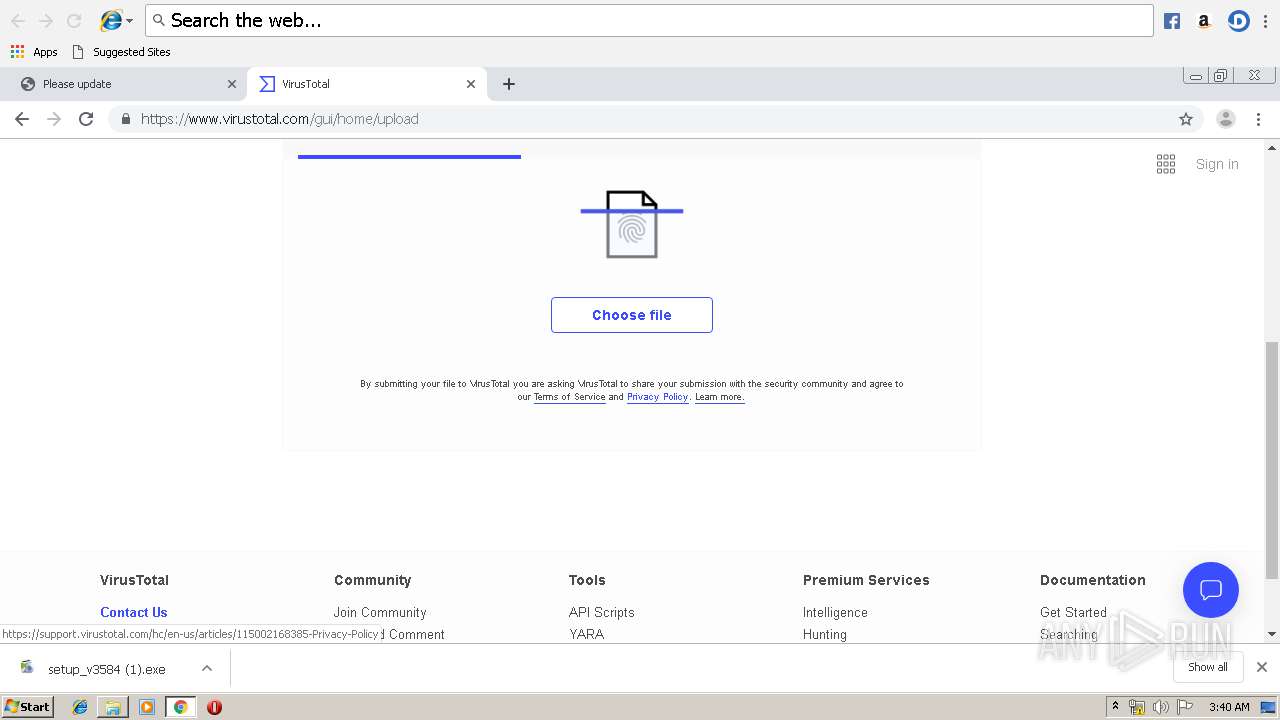Image resolution: width=1280 pixels, height=720 pixels.
Task: Open the top toolbar three-dot menu
Action: click(x=1266, y=21)
